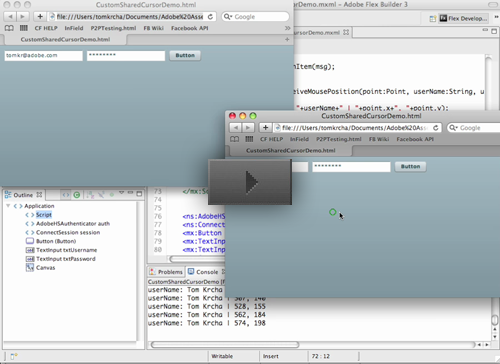Open bookmarks book icon in front Safari
500x364 pixels.
pos(235,139)
